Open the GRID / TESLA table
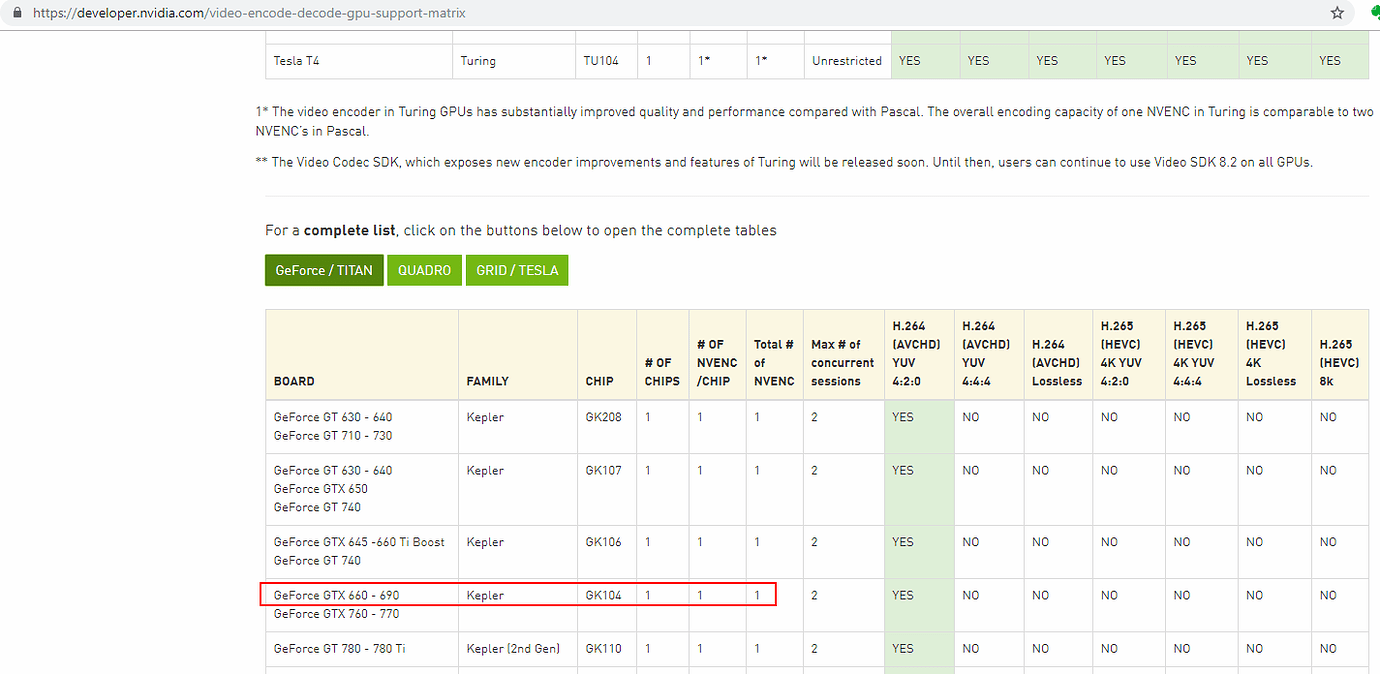The height and width of the screenshot is (674, 1380). 517,270
